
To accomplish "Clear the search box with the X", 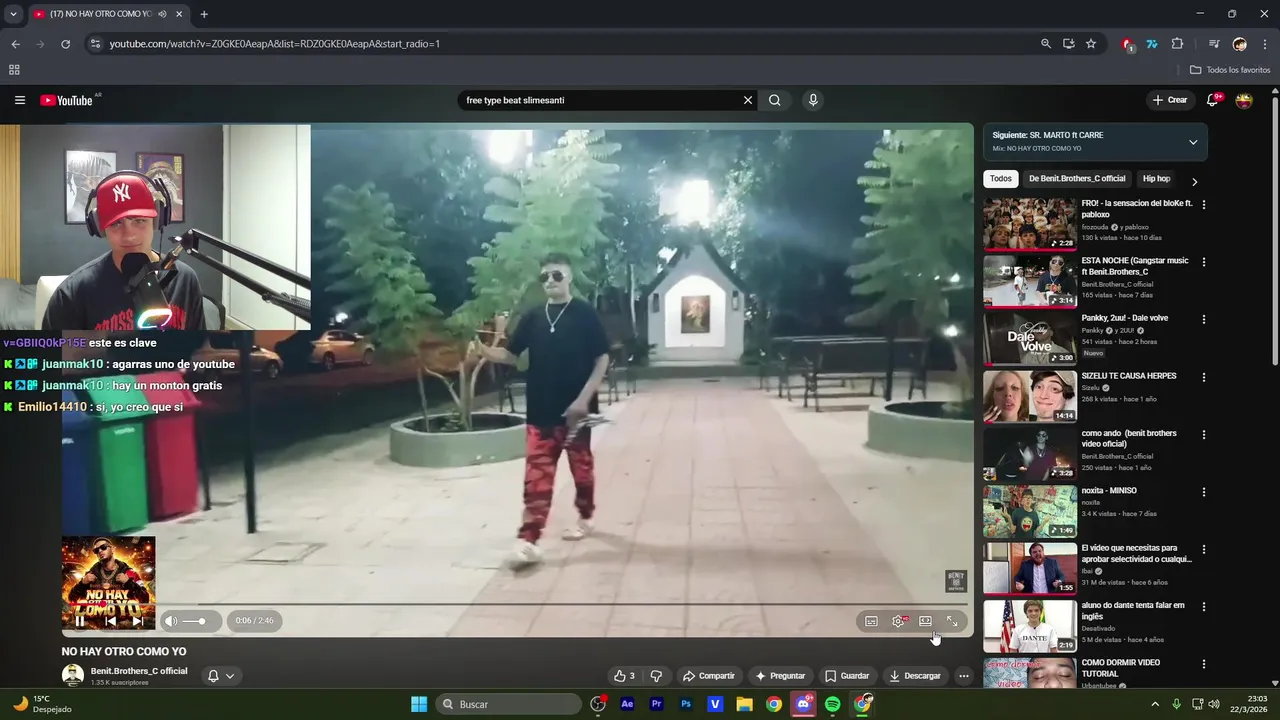I will point(747,100).
